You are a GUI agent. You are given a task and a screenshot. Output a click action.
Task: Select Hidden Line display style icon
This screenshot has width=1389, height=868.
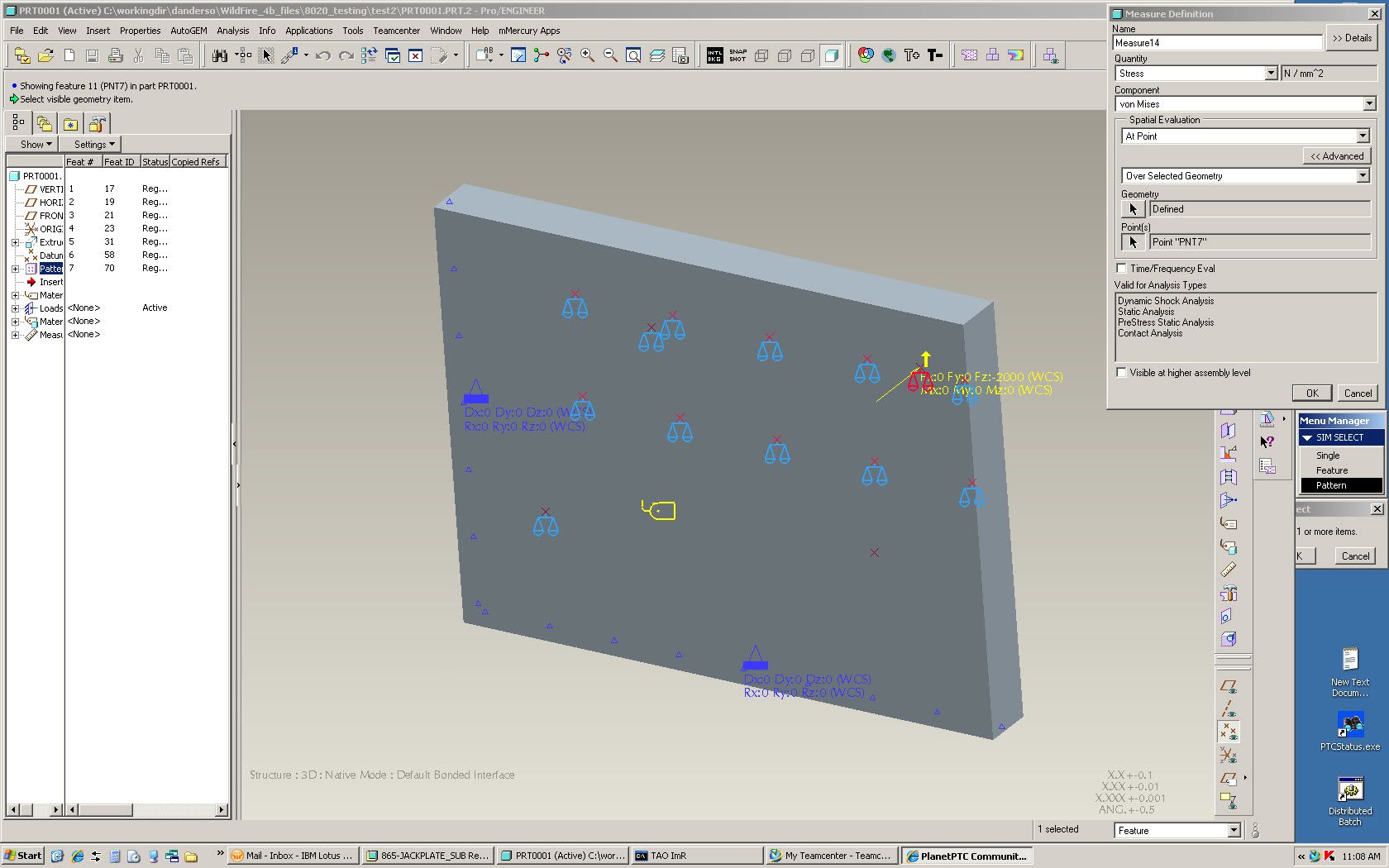pos(785,55)
